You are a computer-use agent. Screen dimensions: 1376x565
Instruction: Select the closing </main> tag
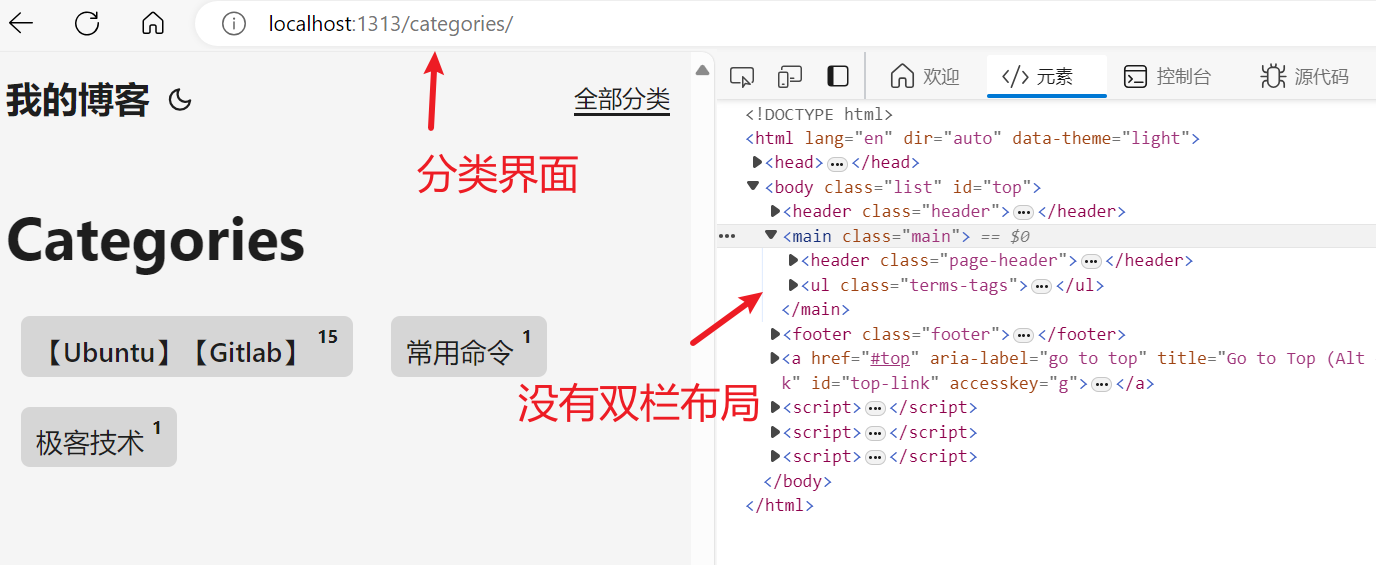pyautogui.click(x=815, y=309)
